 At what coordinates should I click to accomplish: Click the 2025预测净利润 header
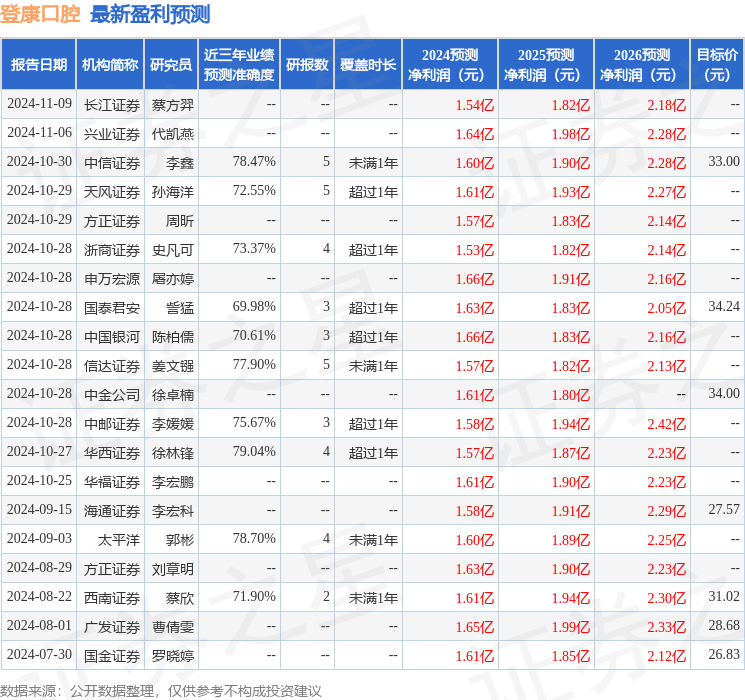click(x=546, y=65)
